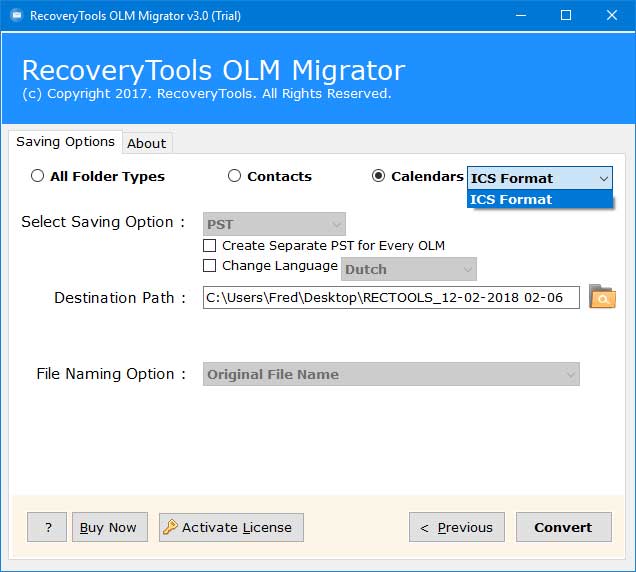The height and width of the screenshot is (572, 636).
Task: Open the Saving Options tab
Action: [x=65, y=142]
